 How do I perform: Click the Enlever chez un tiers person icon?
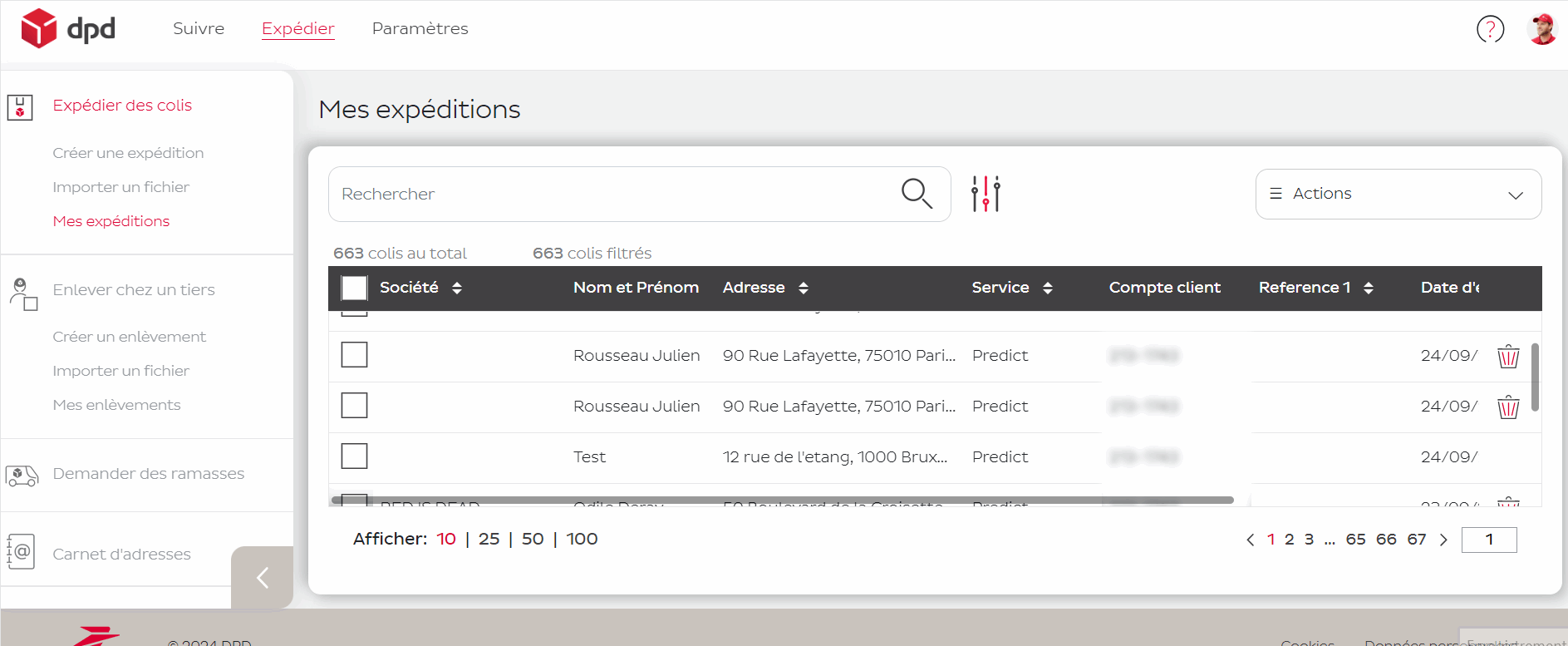[x=23, y=294]
